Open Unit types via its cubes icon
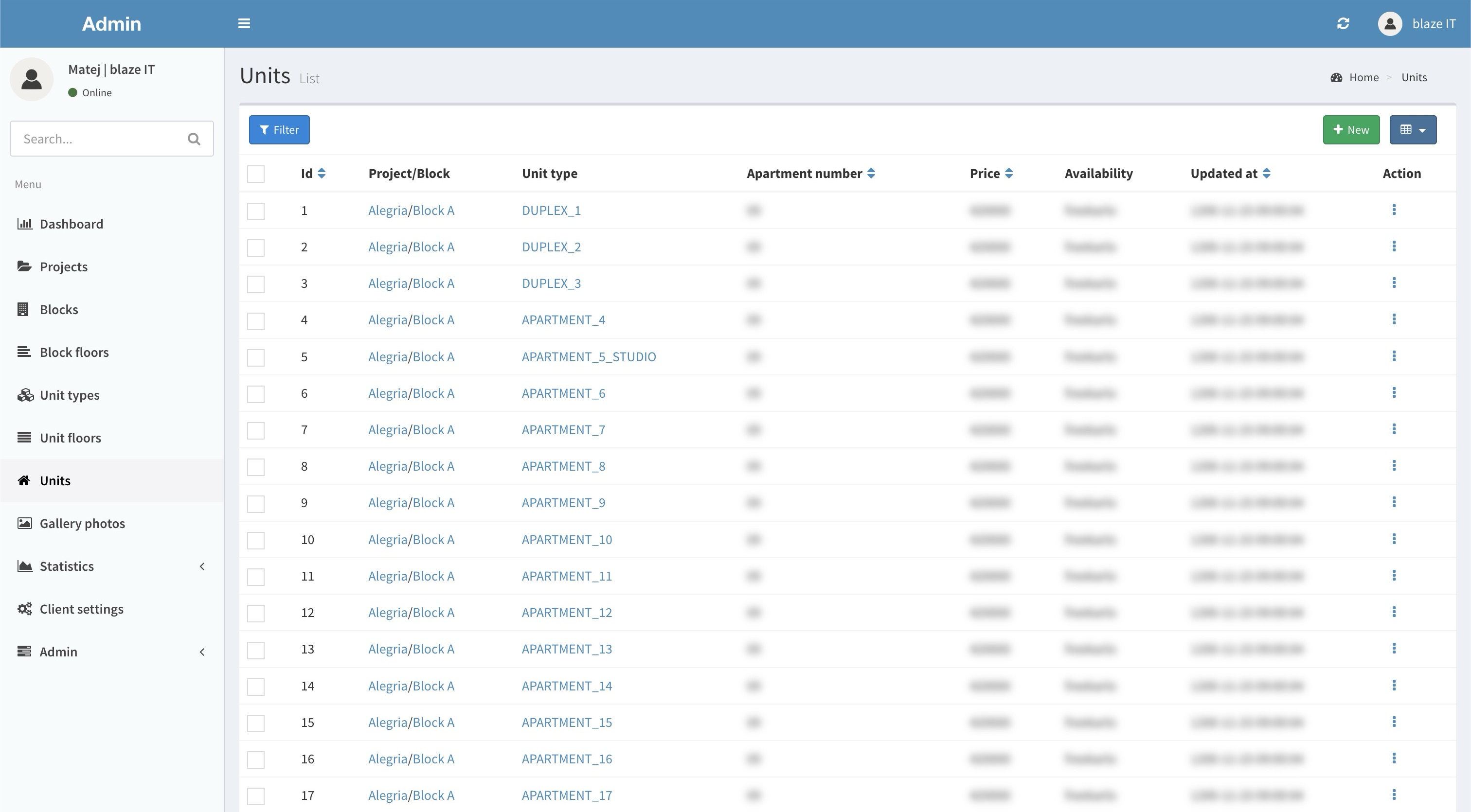Screen dimensions: 1471x812 [24, 394]
